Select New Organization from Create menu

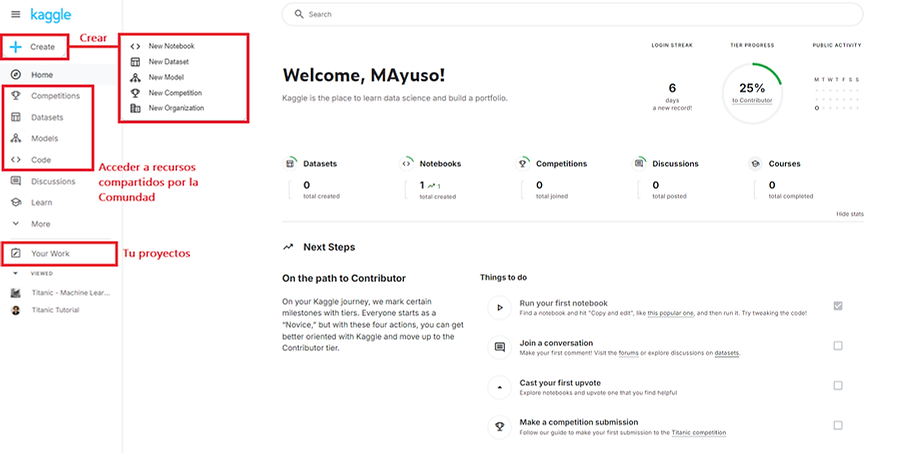tap(176, 108)
